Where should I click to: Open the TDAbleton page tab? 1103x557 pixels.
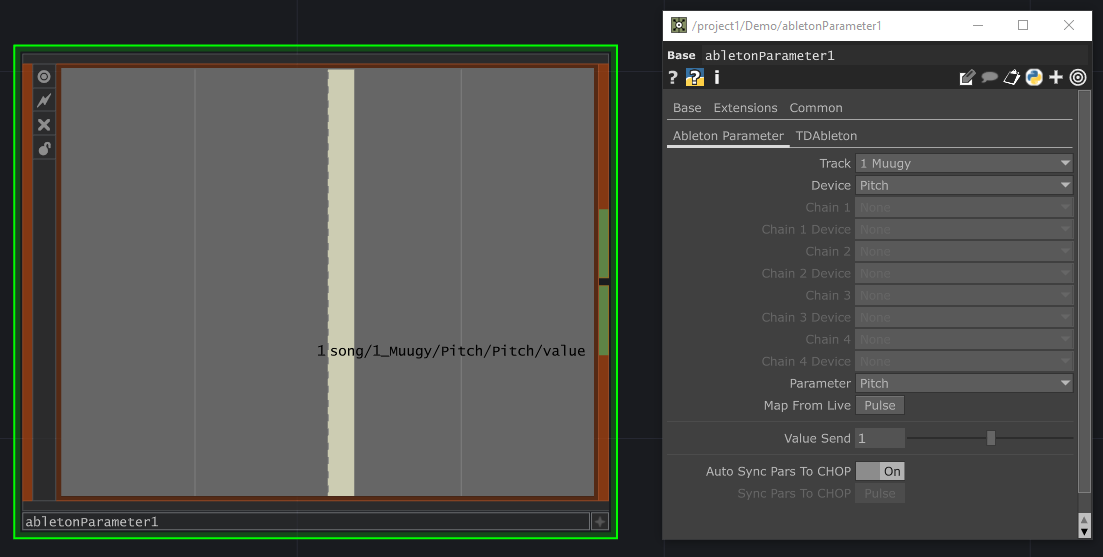click(826, 136)
